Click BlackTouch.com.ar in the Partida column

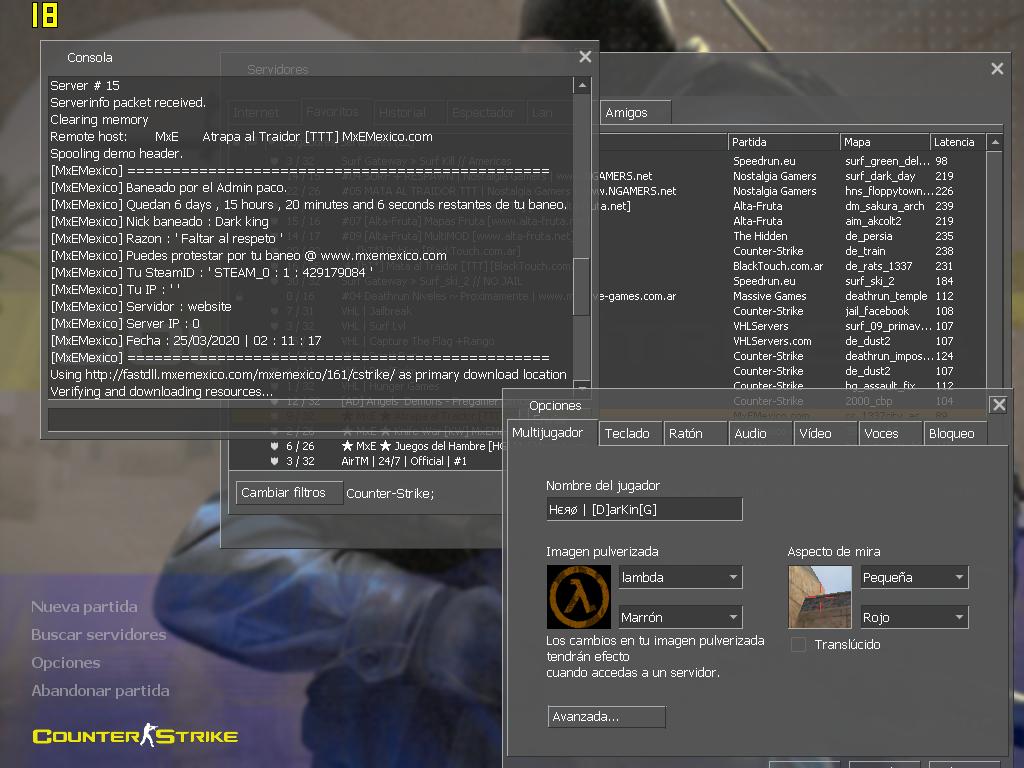(778, 266)
